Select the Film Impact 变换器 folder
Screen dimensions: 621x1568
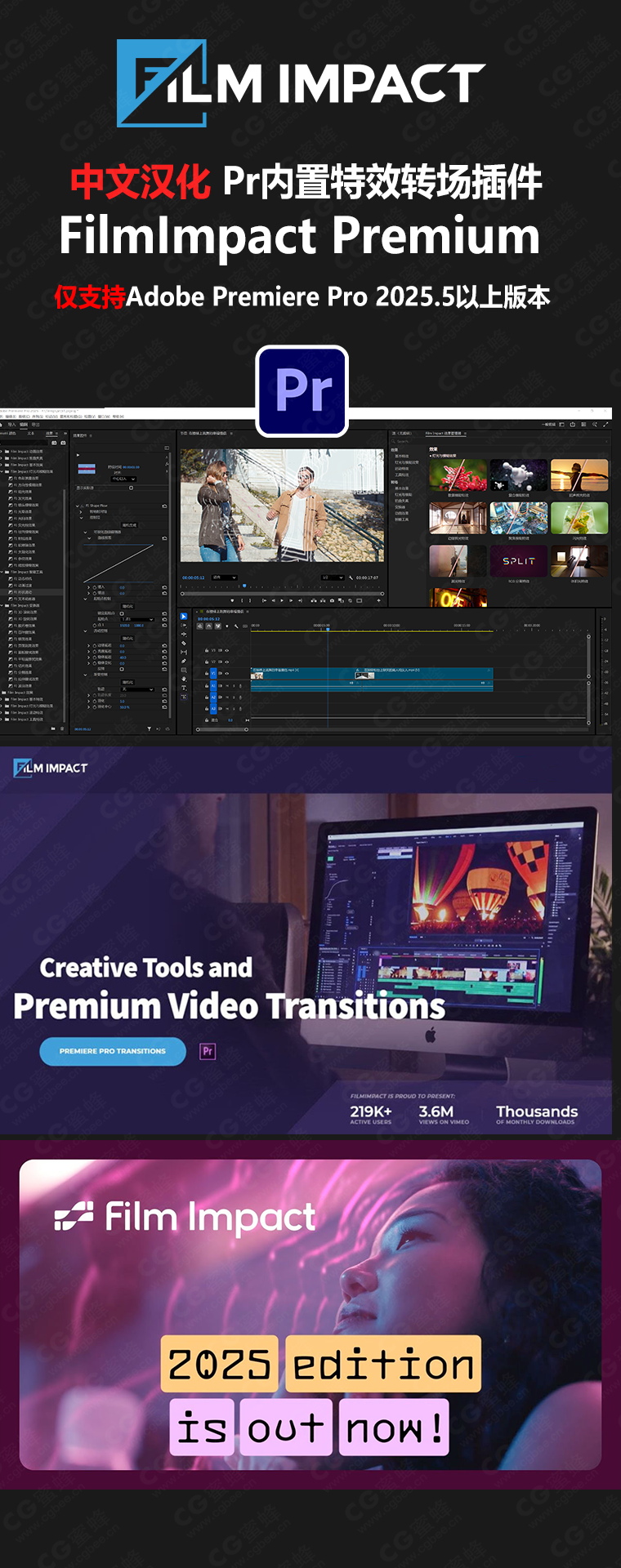[25, 605]
